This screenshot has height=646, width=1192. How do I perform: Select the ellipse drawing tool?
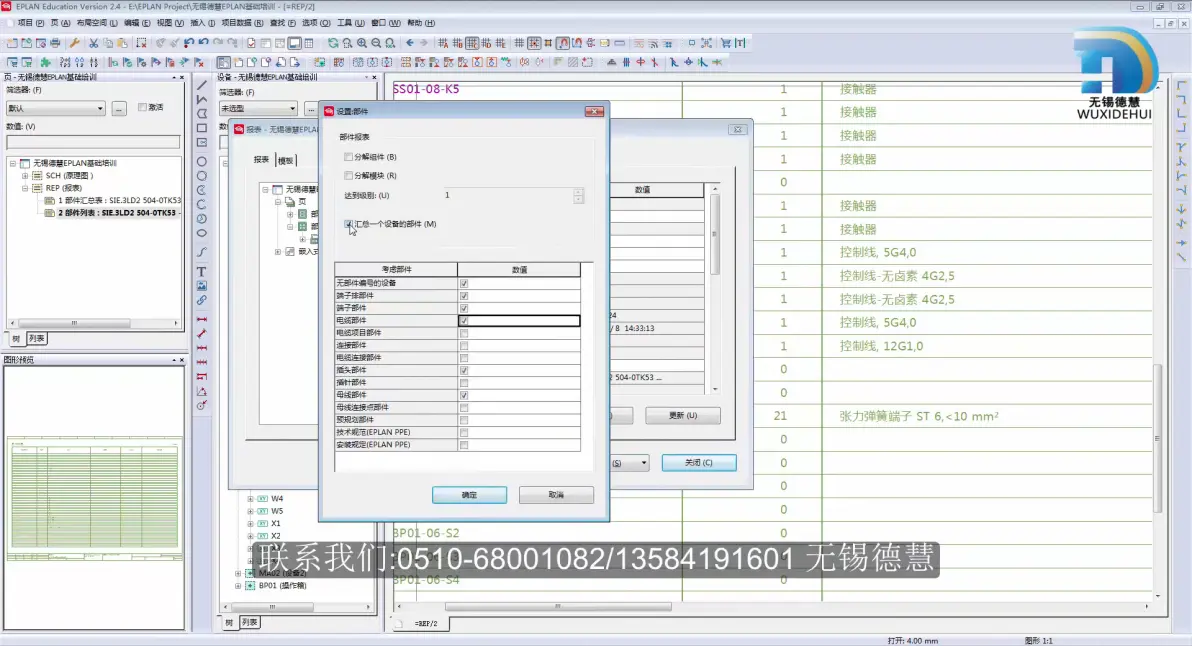click(x=201, y=233)
